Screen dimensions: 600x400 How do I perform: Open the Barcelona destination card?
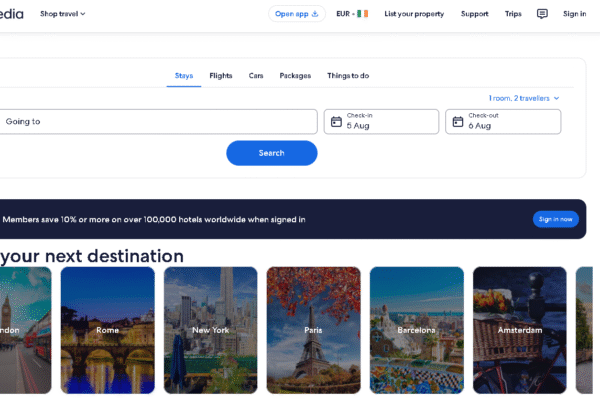pyautogui.click(x=416, y=330)
